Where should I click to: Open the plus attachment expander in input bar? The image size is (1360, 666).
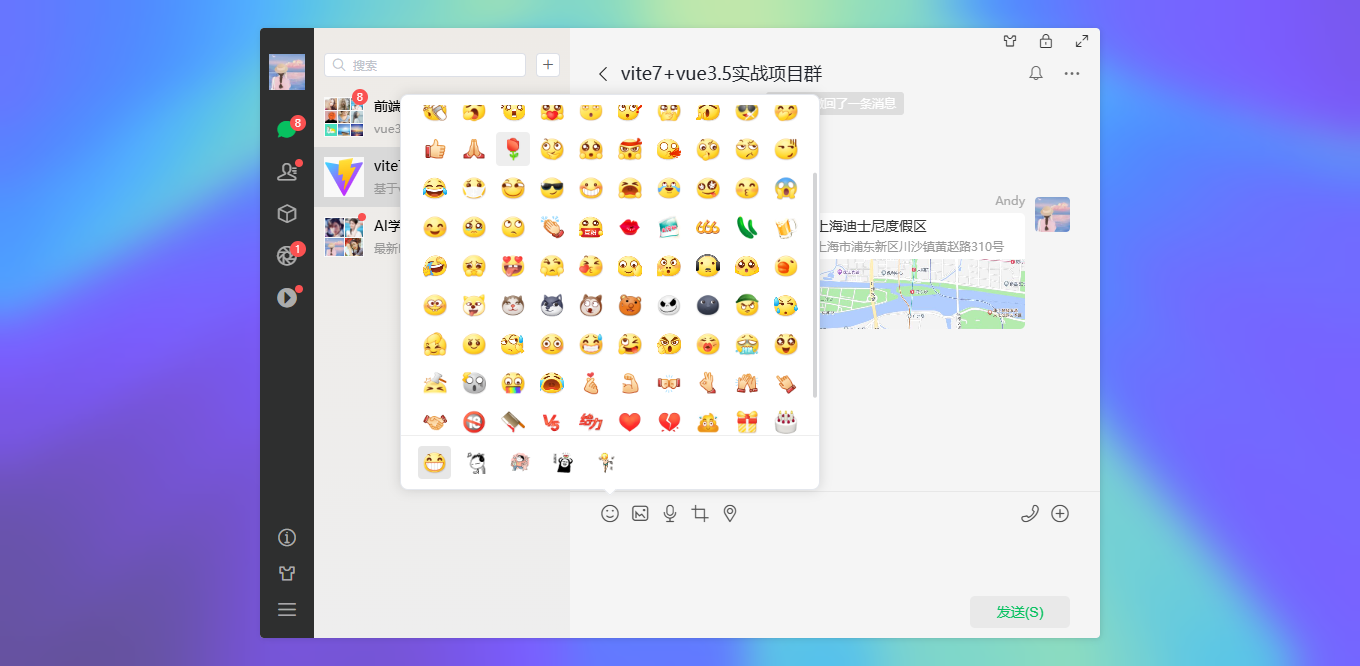(x=1059, y=513)
